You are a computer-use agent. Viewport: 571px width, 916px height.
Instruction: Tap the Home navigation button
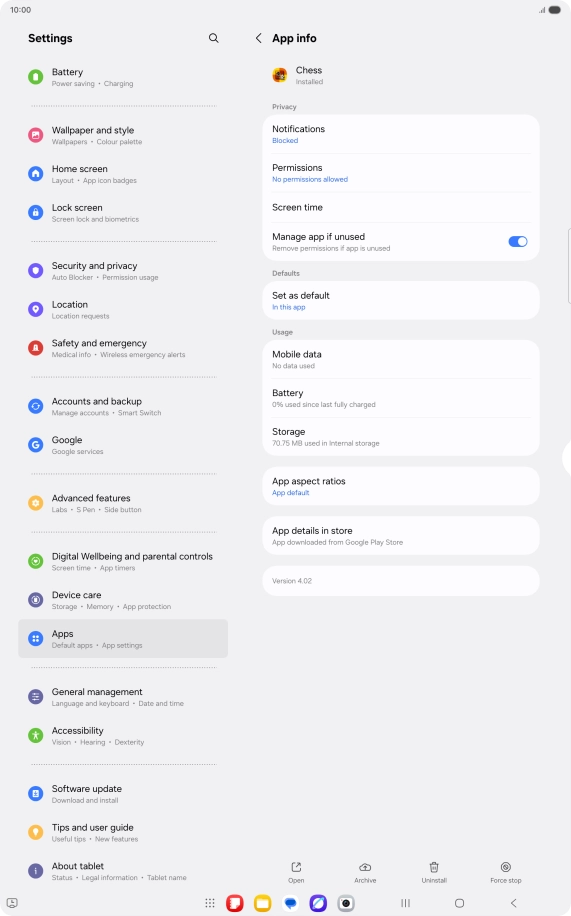click(x=459, y=903)
